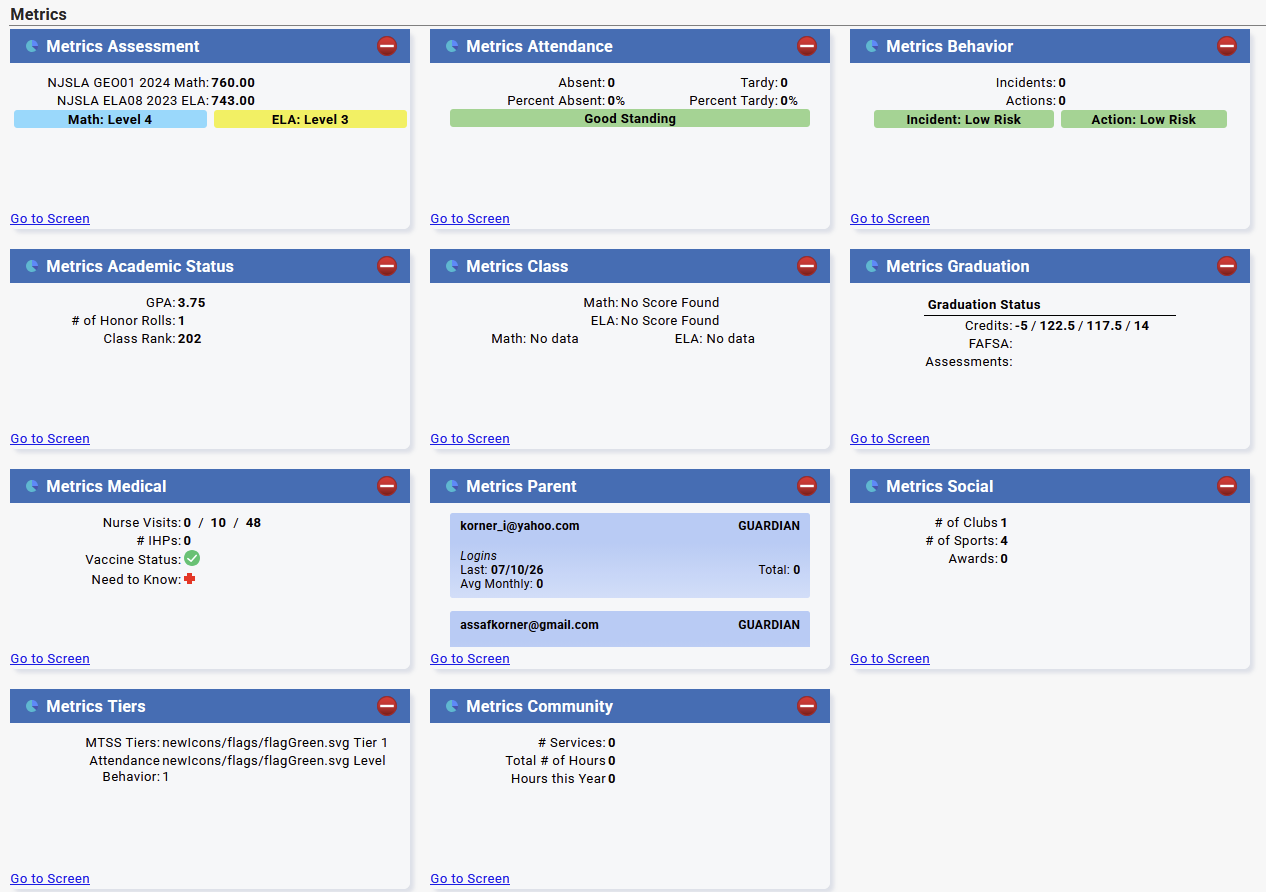Click pie chart icon in Metrics Social header
Viewport: 1266px width, 892px height.
point(872,486)
